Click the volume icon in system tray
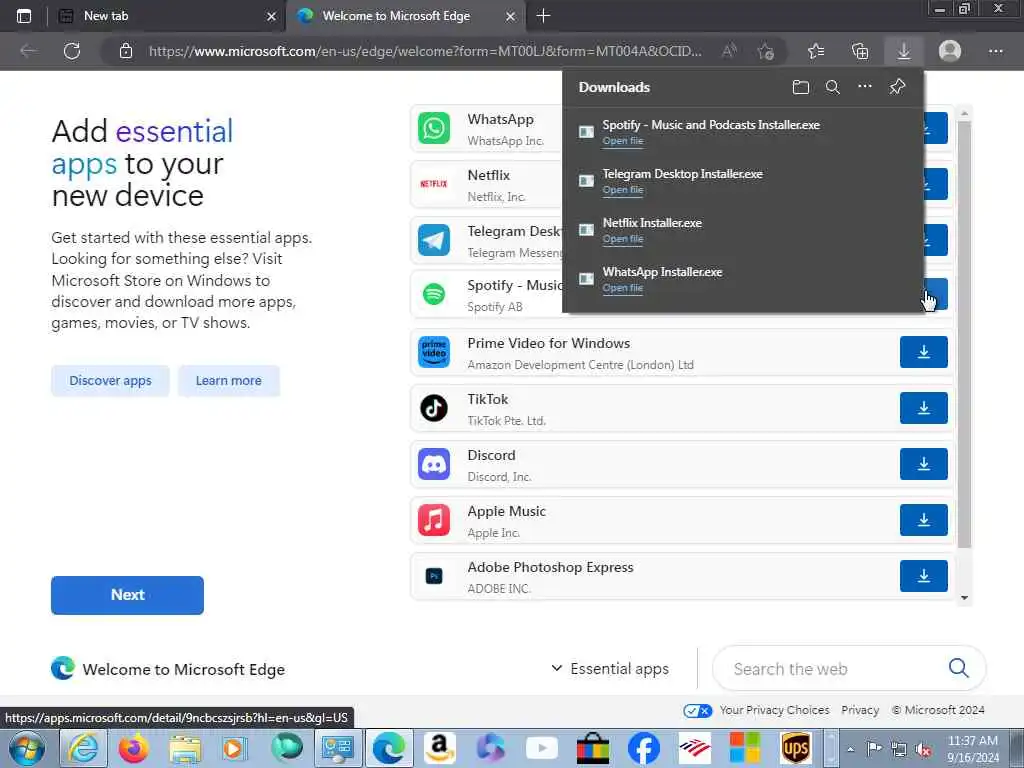Viewport: 1024px width, 768px height. point(923,750)
